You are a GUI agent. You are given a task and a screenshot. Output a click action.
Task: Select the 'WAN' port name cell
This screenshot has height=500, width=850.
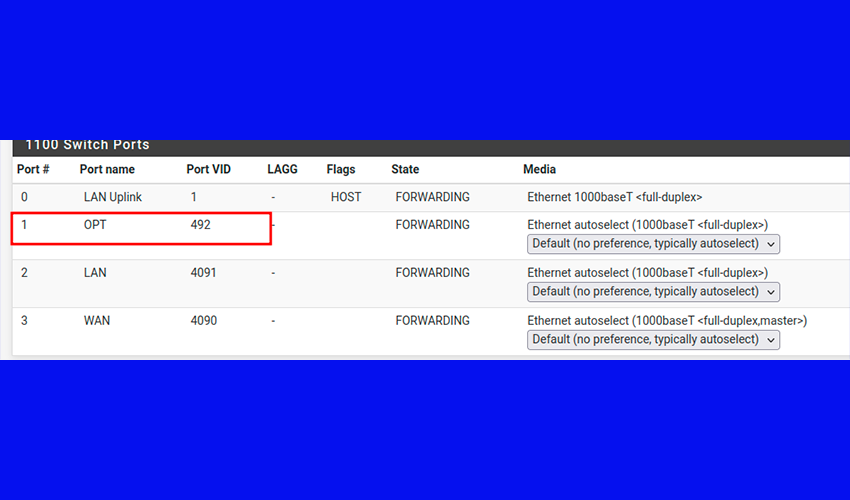click(x=97, y=320)
